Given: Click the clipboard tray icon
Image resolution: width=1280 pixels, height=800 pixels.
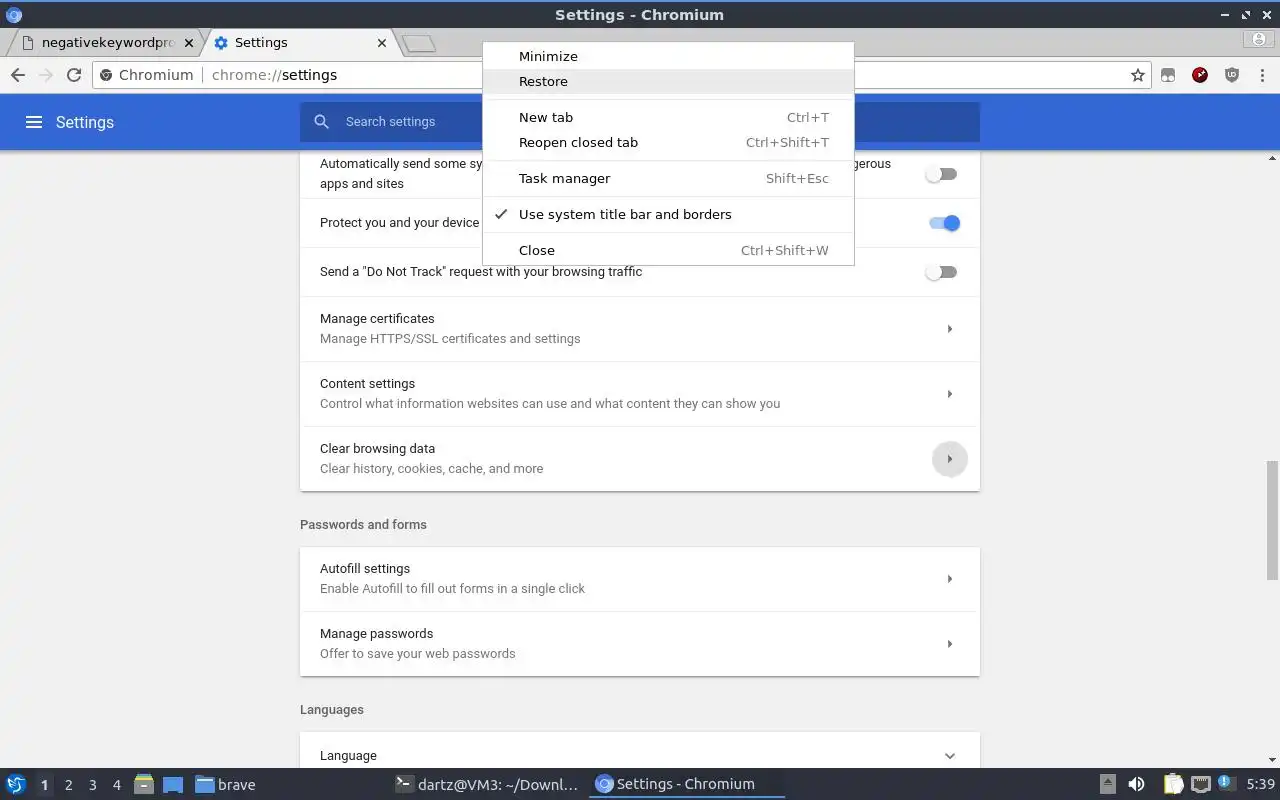Looking at the screenshot, I should tap(1173, 784).
